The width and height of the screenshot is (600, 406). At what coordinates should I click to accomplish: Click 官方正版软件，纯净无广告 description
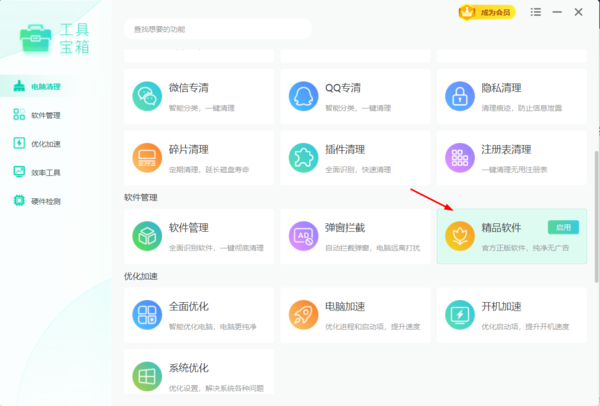(x=525, y=248)
